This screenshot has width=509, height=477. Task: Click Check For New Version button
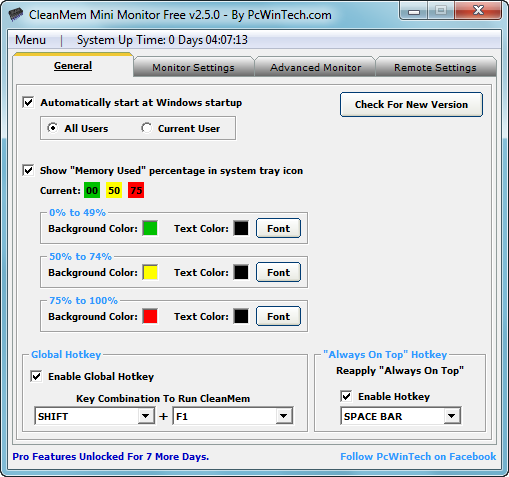tap(411, 105)
